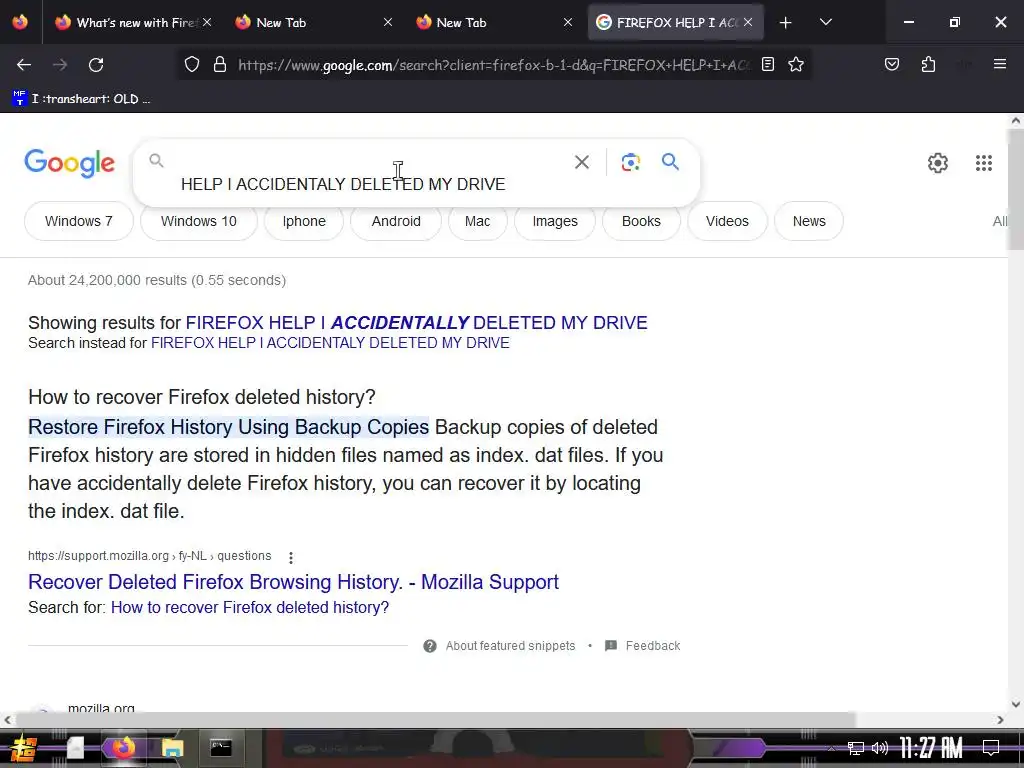
Task: Switch to News results
Action: [808, 221]
